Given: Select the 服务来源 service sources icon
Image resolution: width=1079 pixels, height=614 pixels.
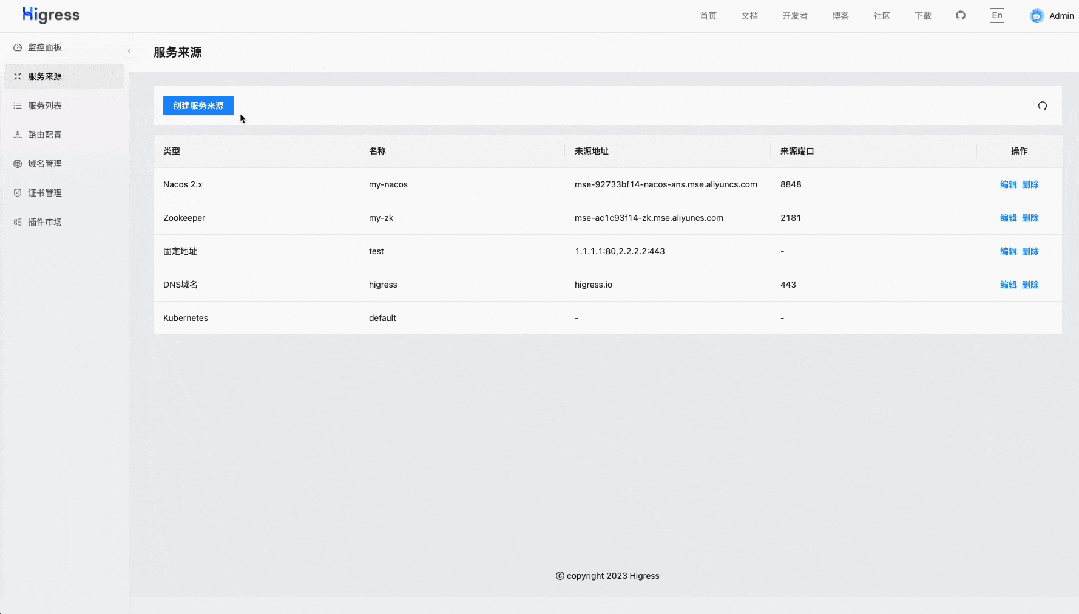Looking at the screenshot, I should 16,76.
